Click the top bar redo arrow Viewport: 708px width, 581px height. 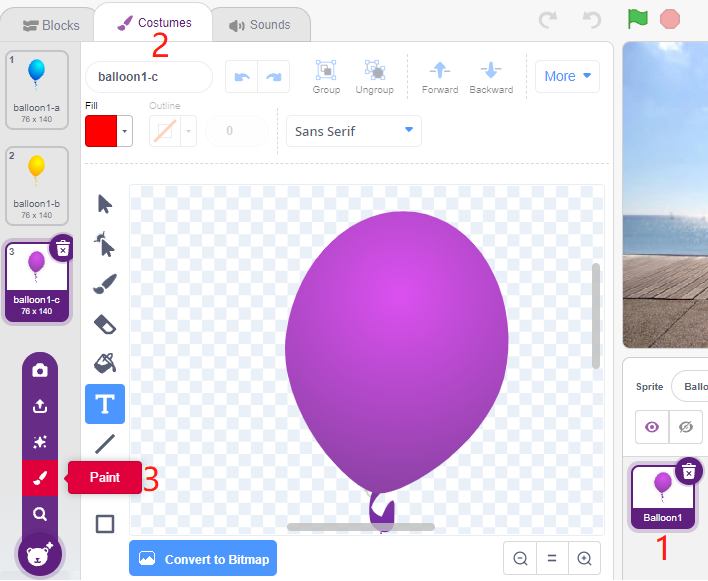548,20
